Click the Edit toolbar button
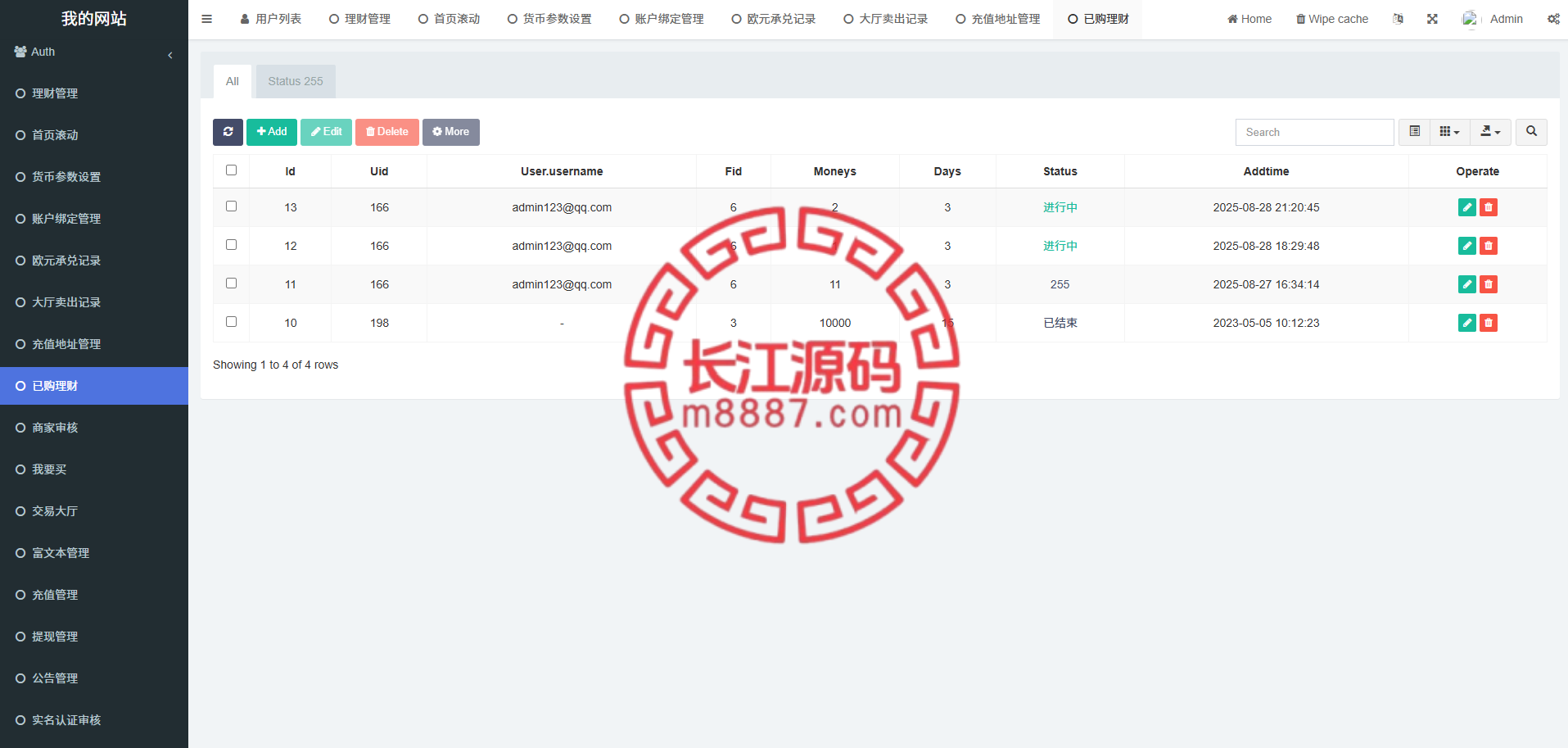This screenshot has width=1568, height=748. [x=326, y=132]
